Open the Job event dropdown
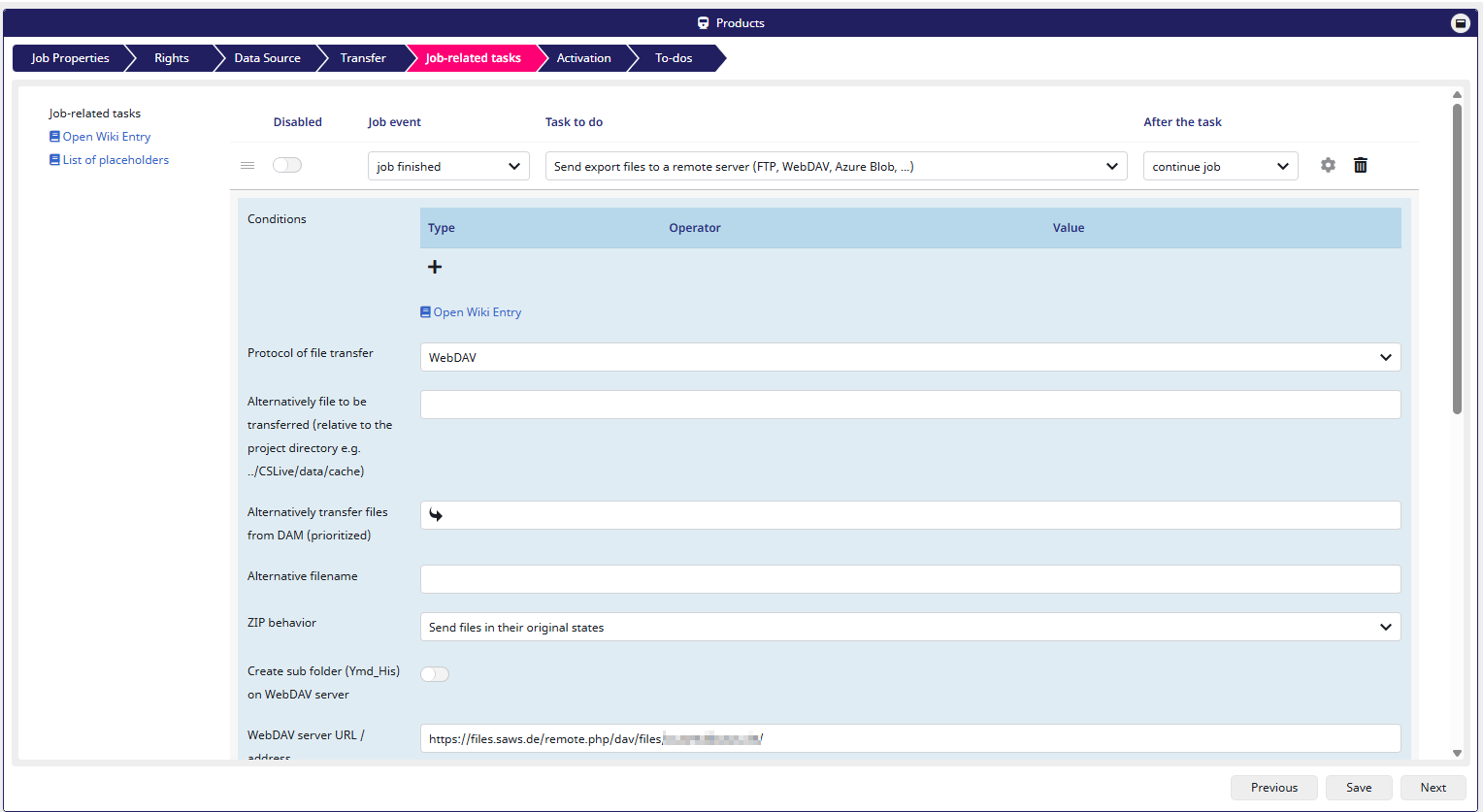This screenshot has height=812, width=1483. point(448,166)
